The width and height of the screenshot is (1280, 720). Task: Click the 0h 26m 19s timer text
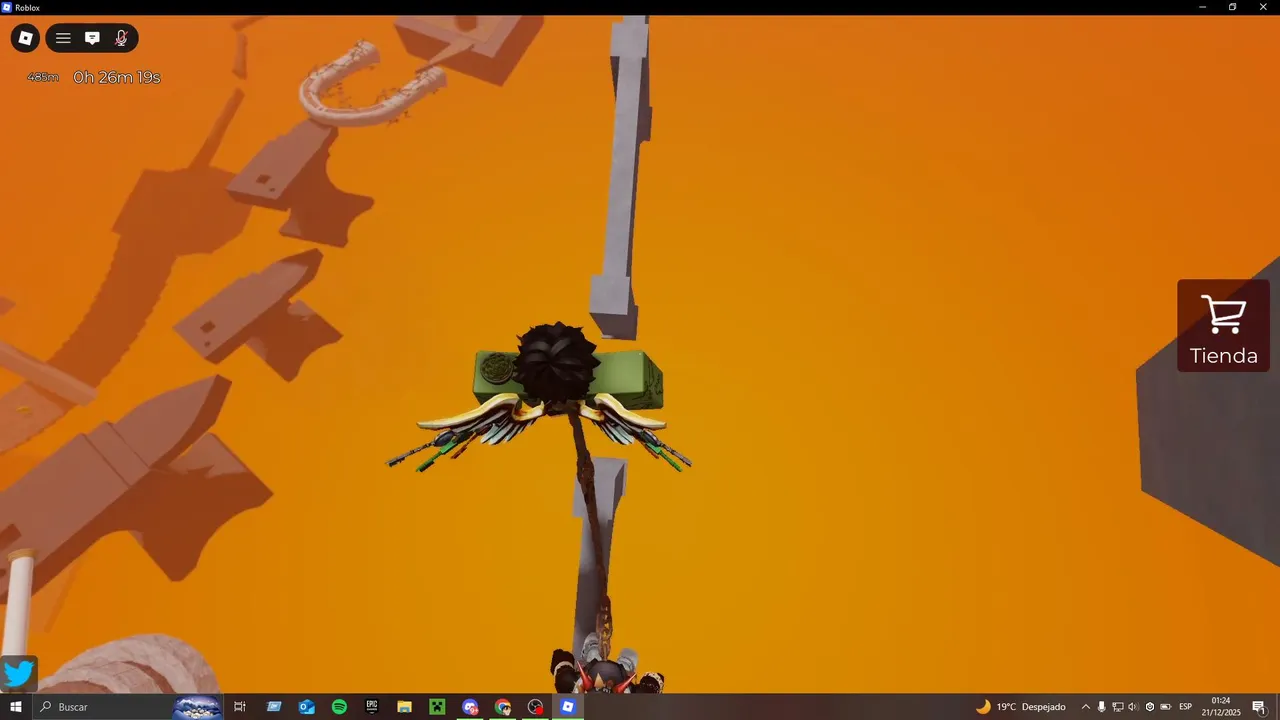pyautogui.click(x=116, y=77)
